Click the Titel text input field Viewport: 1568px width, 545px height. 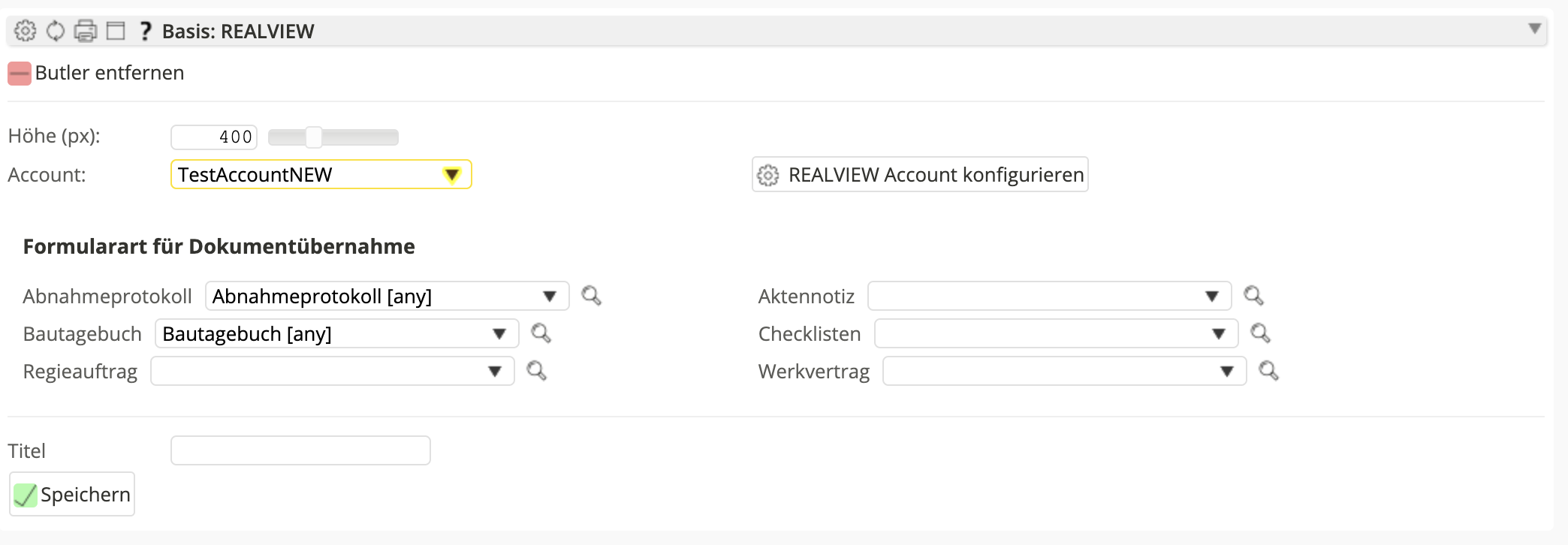pyautogui.click(x=300, y=450)
